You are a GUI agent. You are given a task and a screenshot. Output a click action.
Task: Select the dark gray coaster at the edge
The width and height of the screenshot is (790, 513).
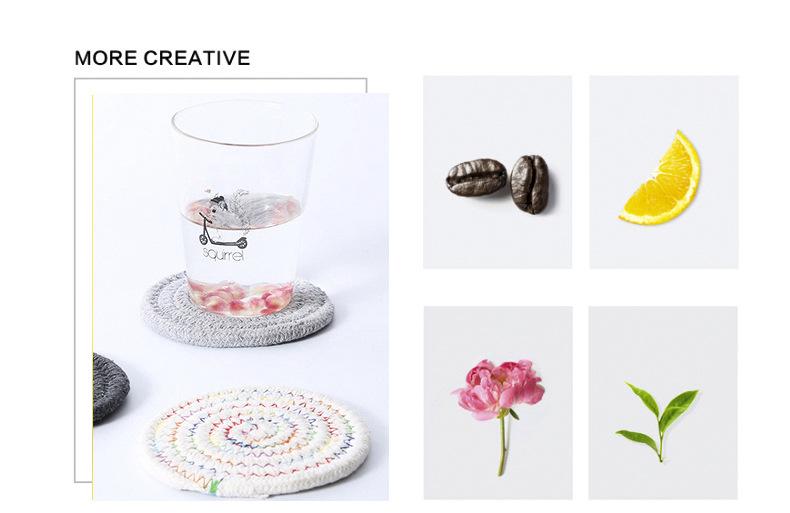[110, 388]
